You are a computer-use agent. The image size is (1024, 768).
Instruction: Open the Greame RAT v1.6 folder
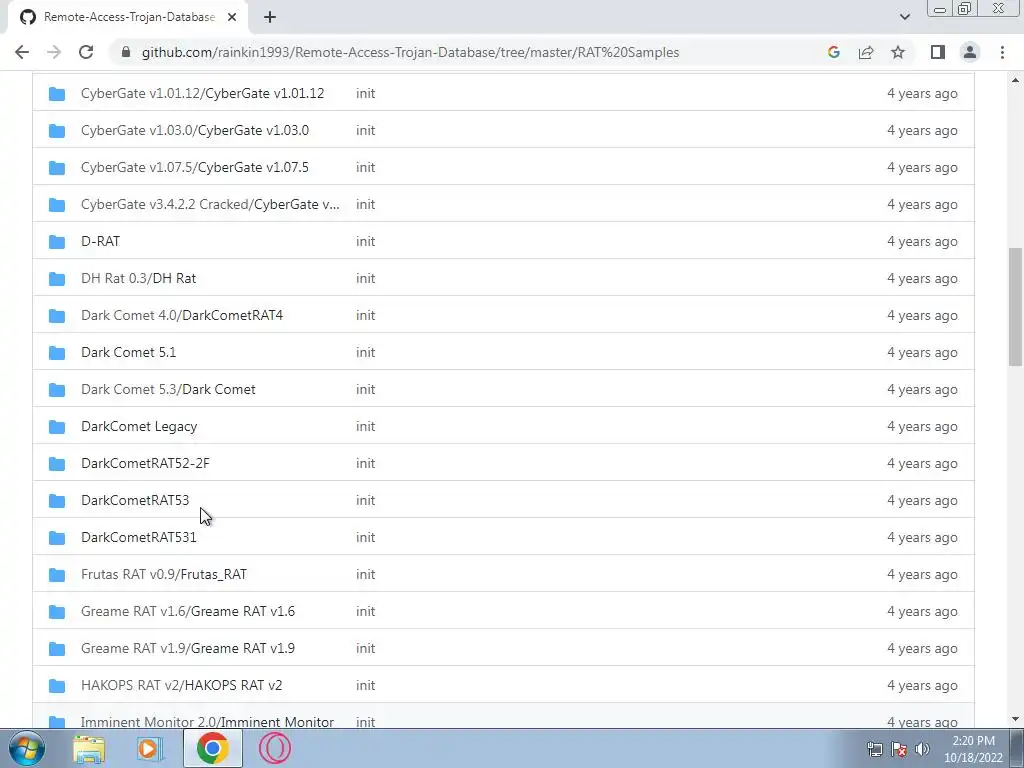pos(187,611)
